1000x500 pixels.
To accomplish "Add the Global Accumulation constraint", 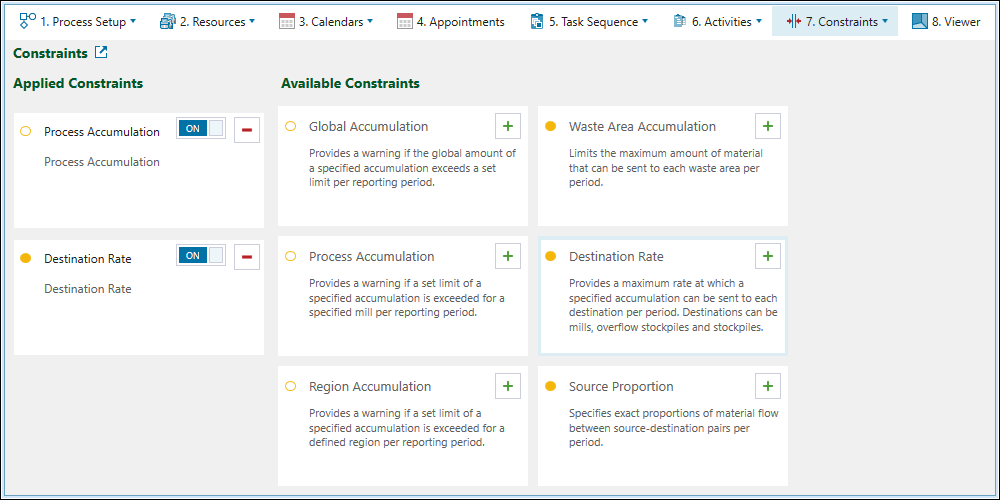I will tap(508, 126).
